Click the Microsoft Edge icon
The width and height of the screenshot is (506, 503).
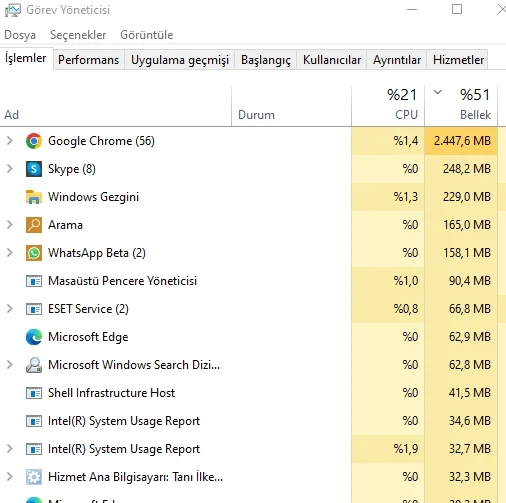pos(34,337)
